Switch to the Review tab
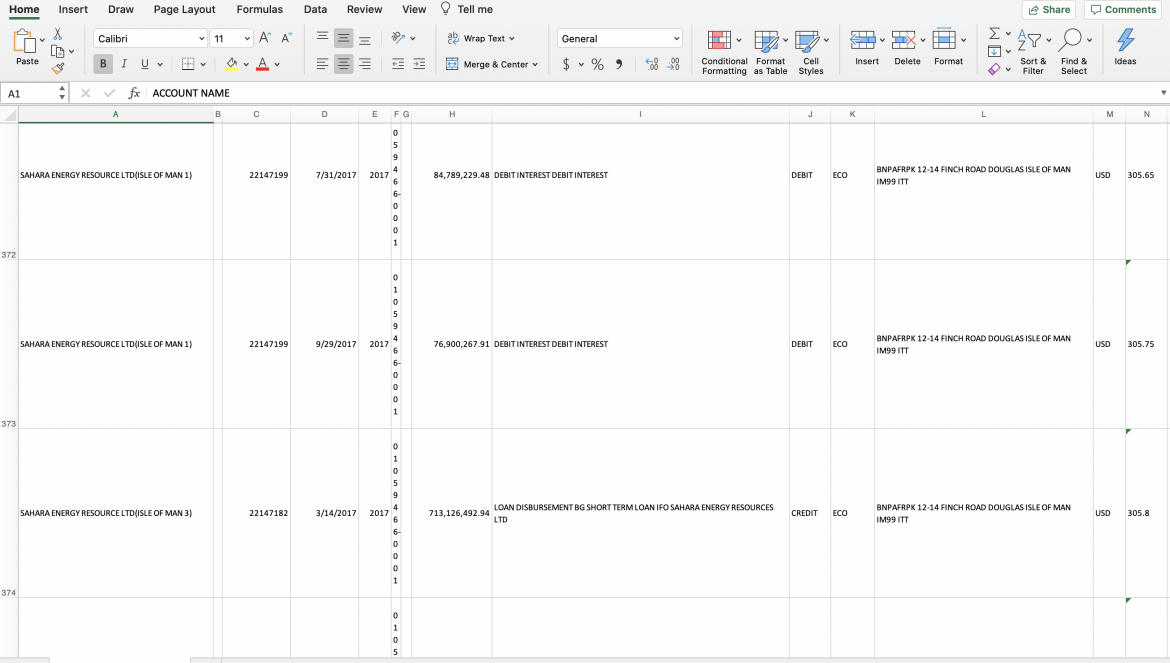Image resolution: width=1170 pixels, height=663 pixels. point(365,9)
